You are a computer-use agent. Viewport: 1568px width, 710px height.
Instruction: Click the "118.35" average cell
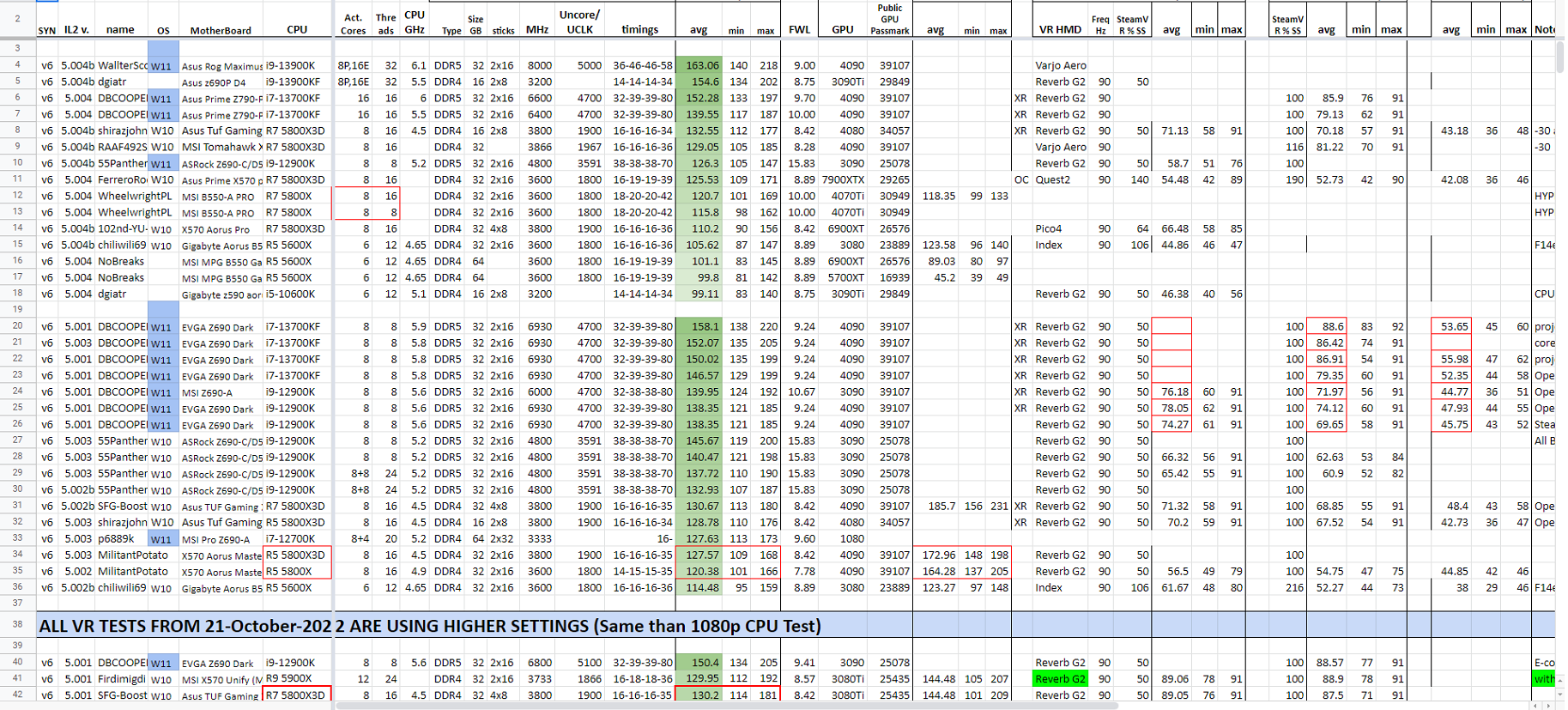tap(938, 196)
